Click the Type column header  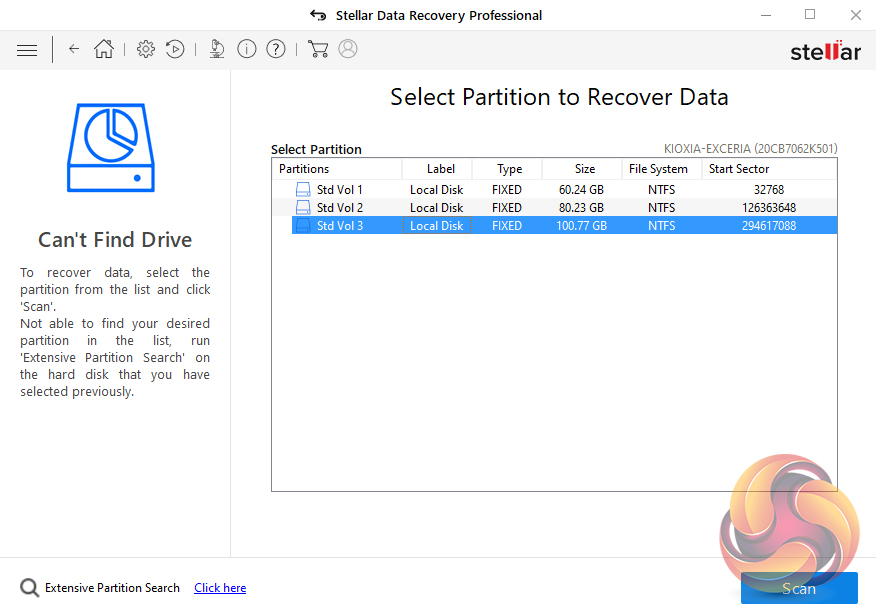point(510,169)
